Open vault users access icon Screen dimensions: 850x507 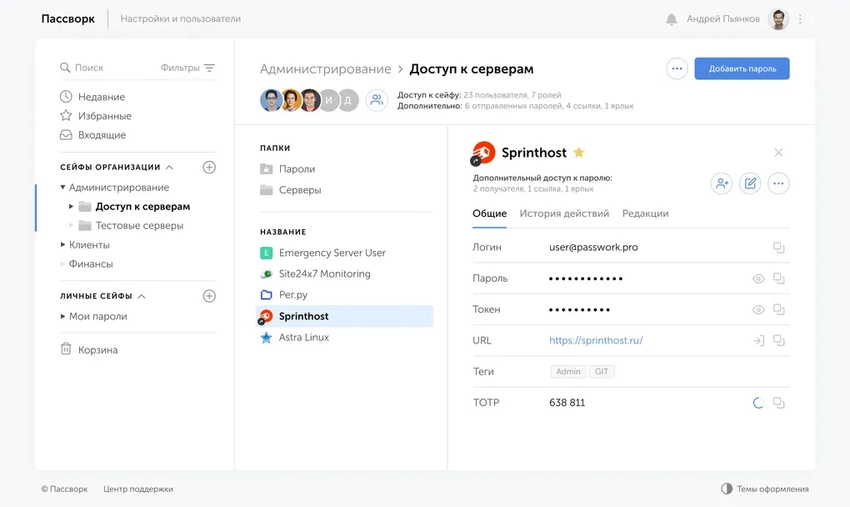tap(376, 100)
